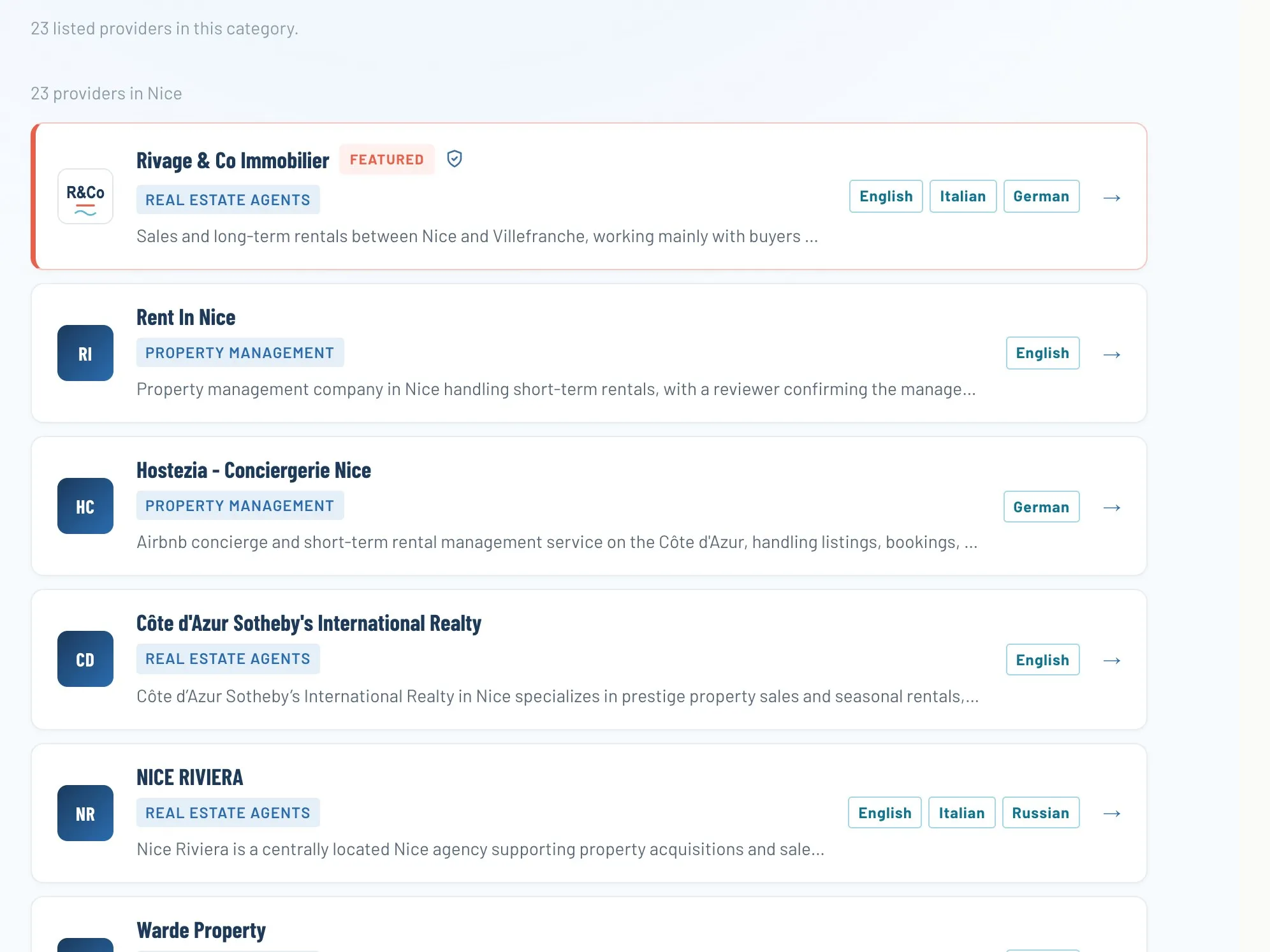
Task: Open Rent In Nice via arrow
Action: point(1112,354)
